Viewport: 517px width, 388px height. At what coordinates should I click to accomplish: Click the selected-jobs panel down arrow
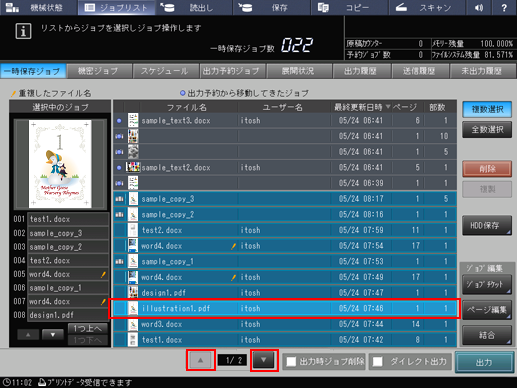[53, 334]
